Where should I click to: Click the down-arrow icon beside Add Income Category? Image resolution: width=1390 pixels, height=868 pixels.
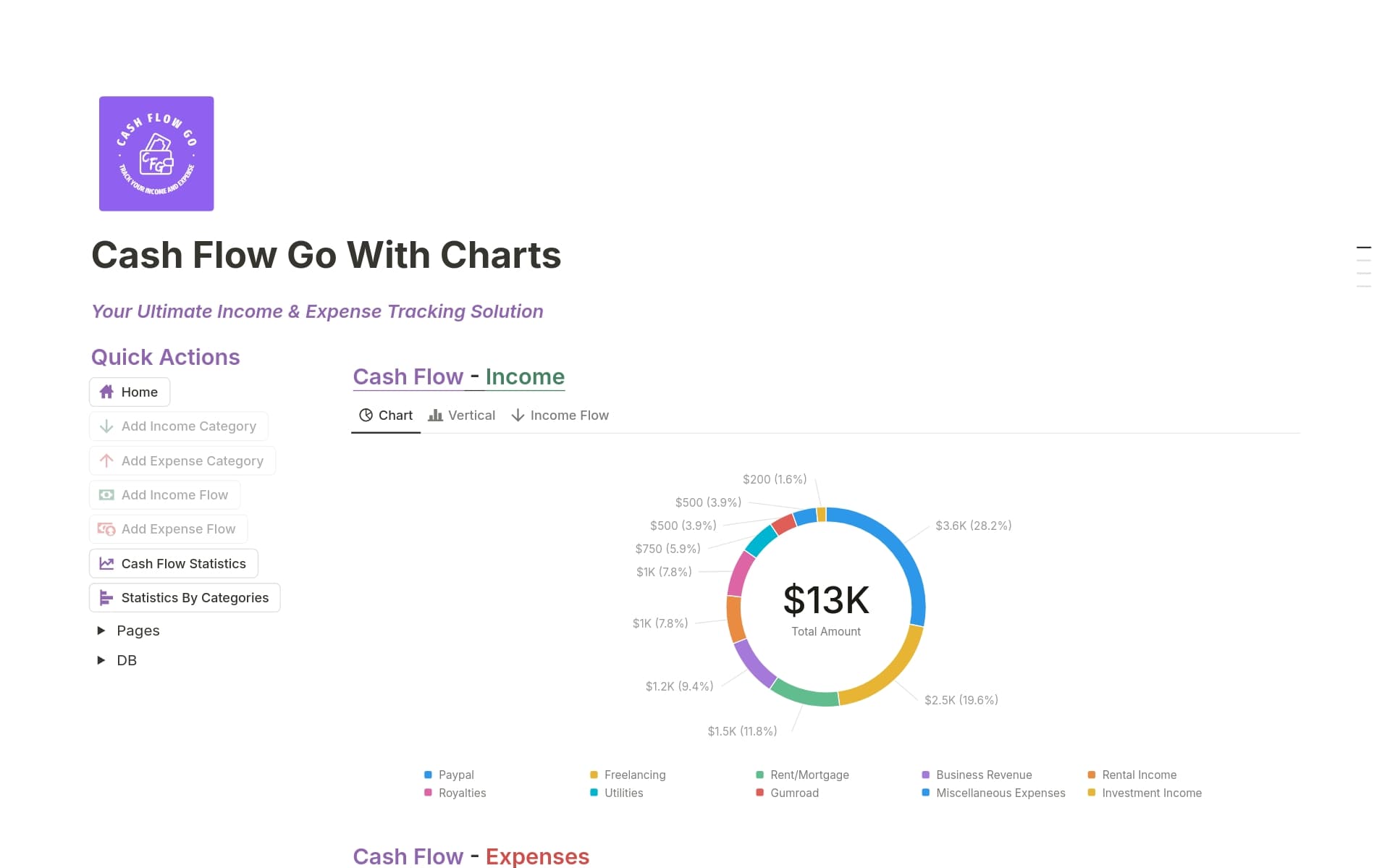tap(106, 426)
